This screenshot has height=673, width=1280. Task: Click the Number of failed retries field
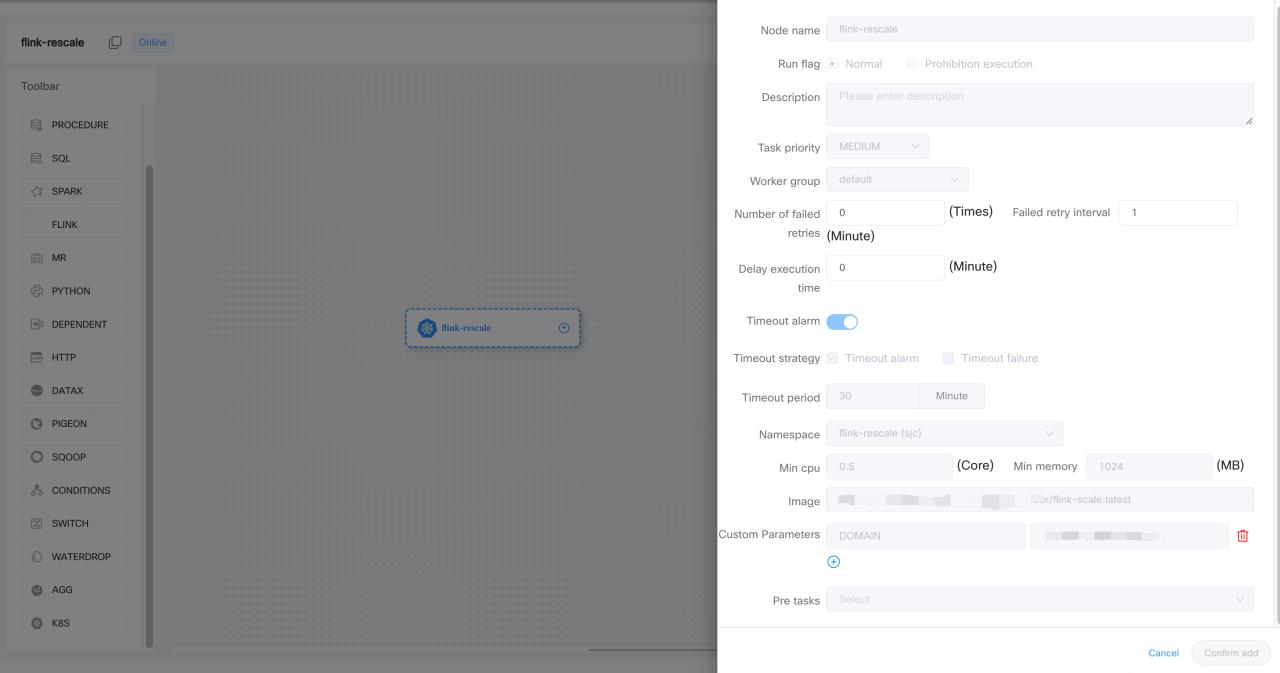pos(885,213)
